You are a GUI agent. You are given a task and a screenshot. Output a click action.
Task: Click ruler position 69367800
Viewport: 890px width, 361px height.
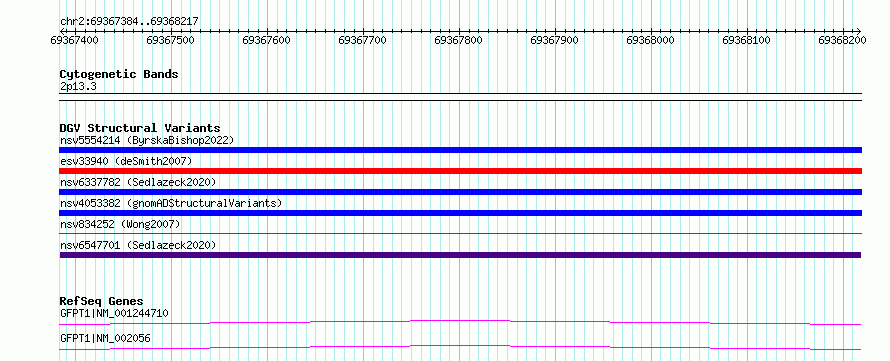coord(459,40)
